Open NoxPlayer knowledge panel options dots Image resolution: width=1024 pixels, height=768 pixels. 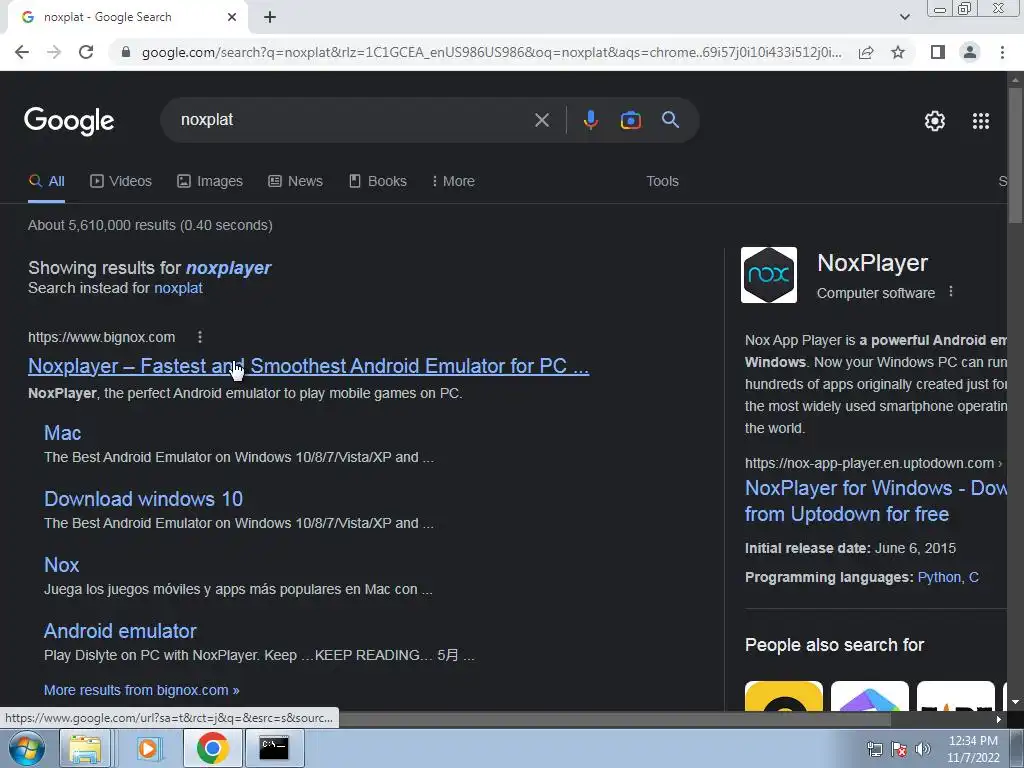point(951,292)
